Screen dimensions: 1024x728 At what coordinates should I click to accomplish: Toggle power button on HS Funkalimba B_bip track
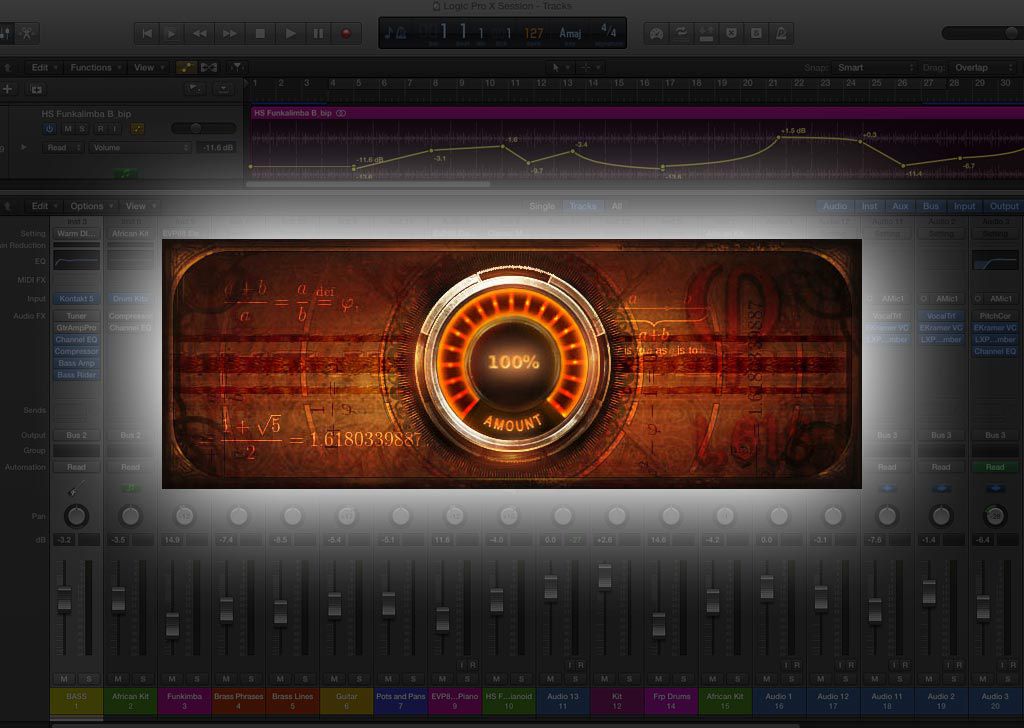point(50,129)
